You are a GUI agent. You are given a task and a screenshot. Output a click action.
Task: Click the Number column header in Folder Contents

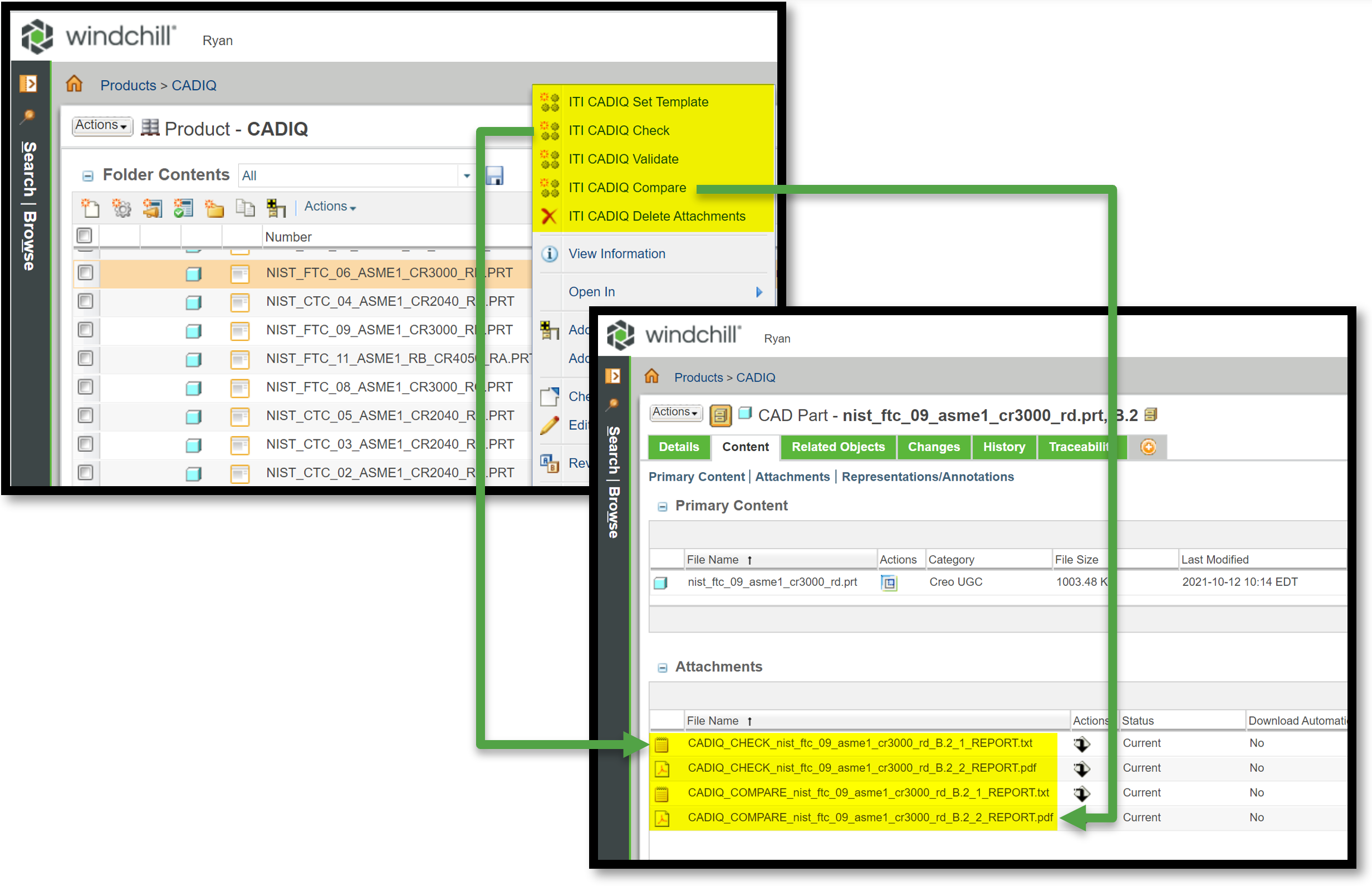pyautogui.click(x=288, y=237)
